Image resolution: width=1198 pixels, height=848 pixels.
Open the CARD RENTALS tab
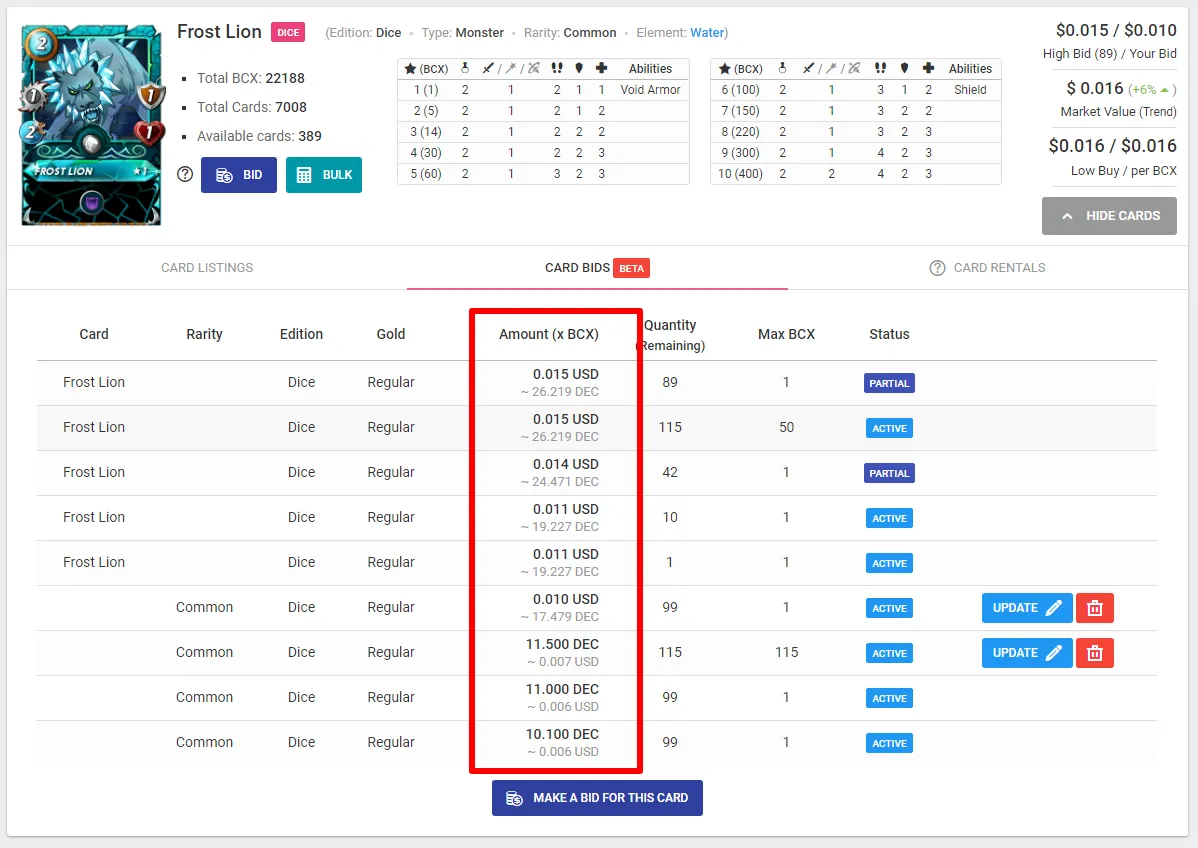click(x=999, y=267)
